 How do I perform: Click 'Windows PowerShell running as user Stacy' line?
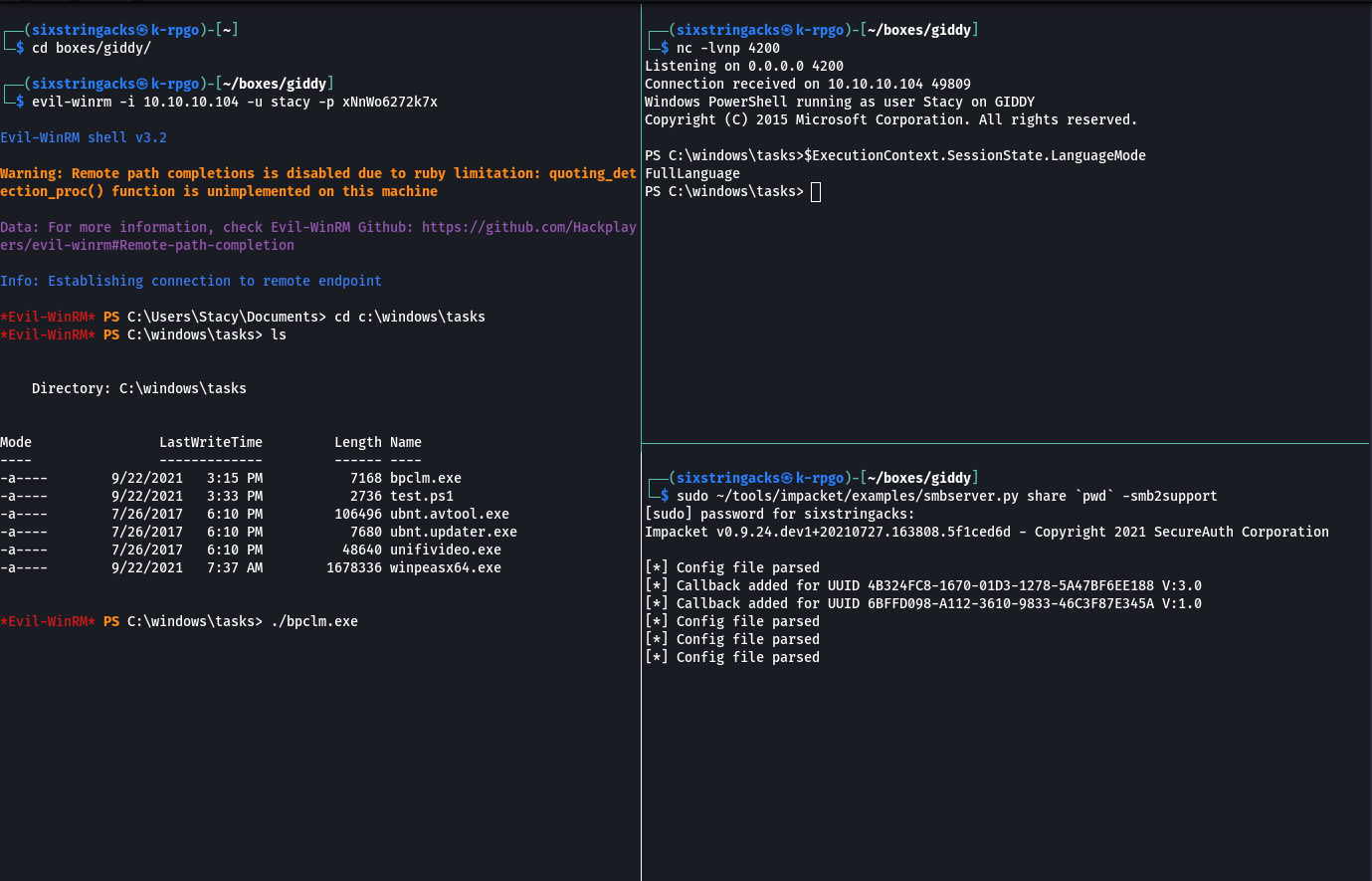[840, 102]
